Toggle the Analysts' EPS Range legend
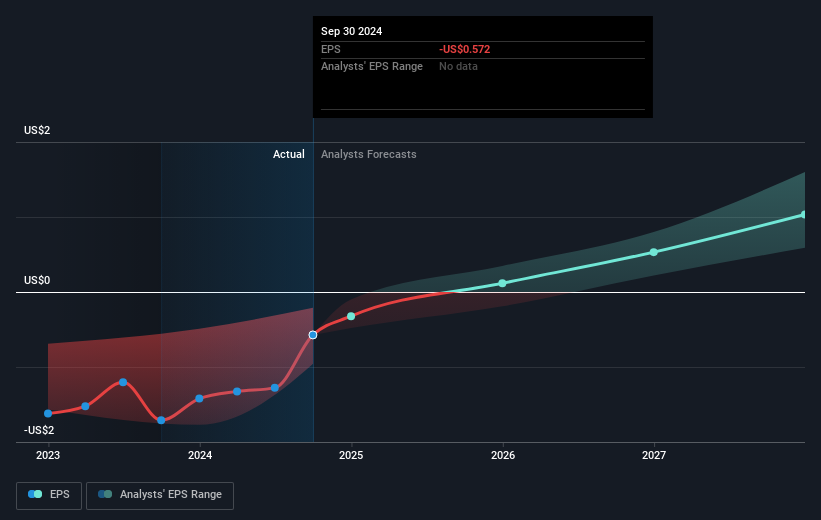Image resolution: width=821 pixels, height=520 pixels. tap(160, 495)
